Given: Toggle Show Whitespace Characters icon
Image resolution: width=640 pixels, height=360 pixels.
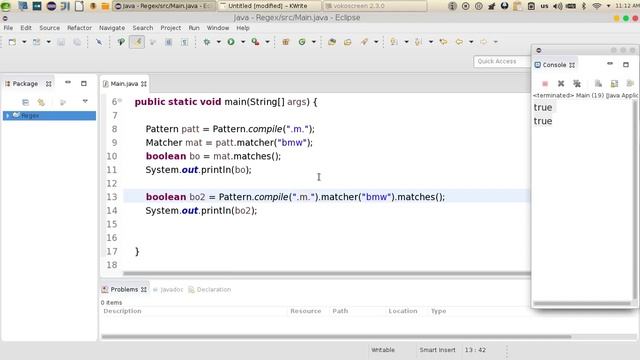Looking at the screenshot, I should tap(184, 42).
